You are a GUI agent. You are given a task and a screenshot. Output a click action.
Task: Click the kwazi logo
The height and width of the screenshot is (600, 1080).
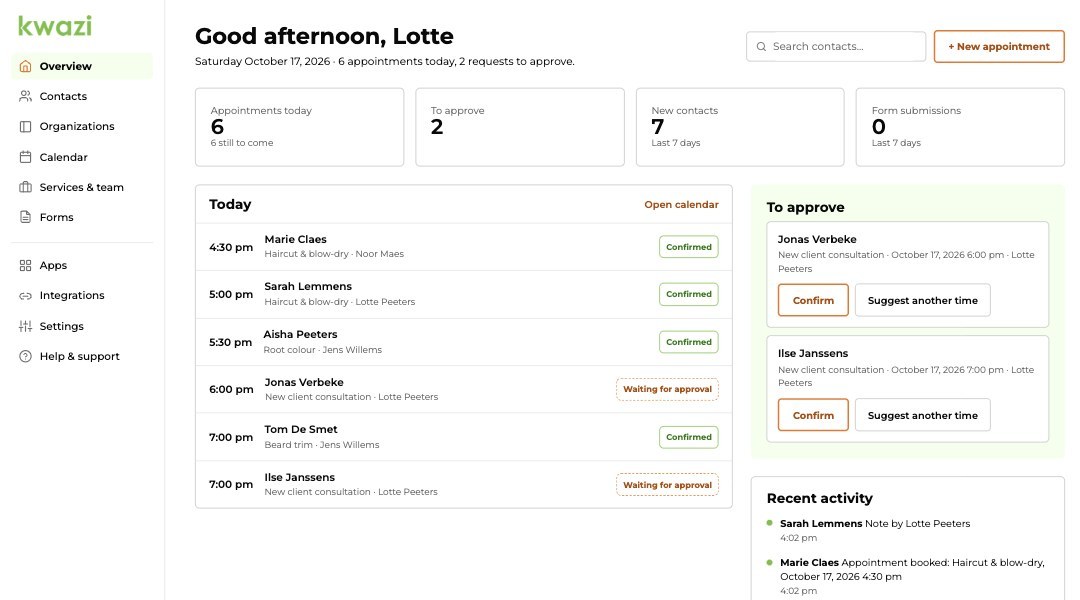(x=55, y=26)
